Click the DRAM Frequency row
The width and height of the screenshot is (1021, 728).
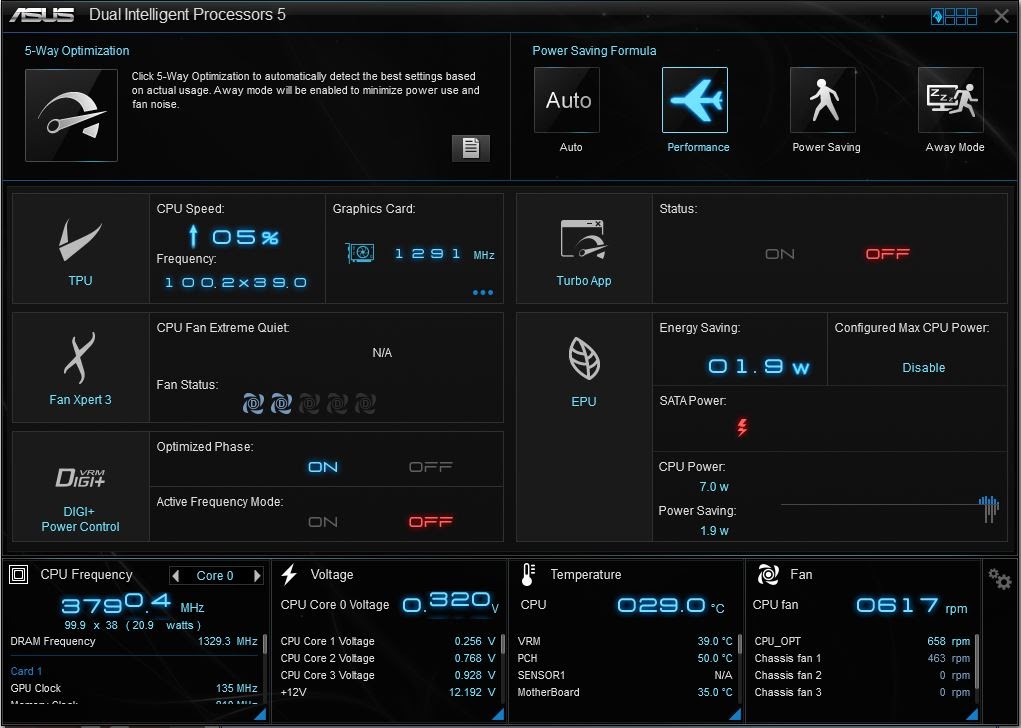click(133, 641)
